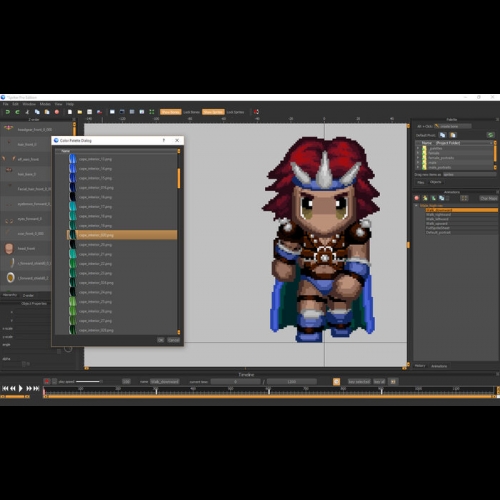Open the Window menu
The image size is (500, 500).
29,104
